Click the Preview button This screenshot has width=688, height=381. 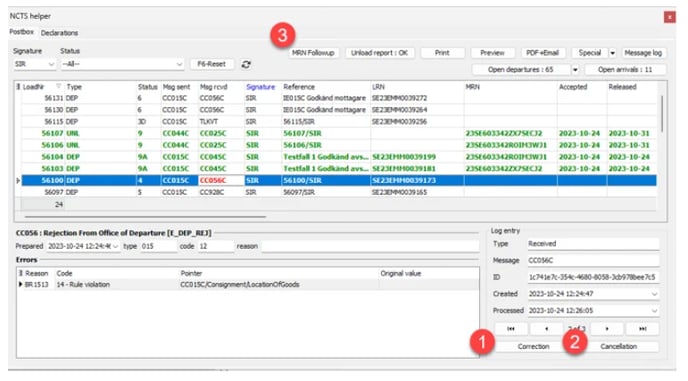pos(492,53)
